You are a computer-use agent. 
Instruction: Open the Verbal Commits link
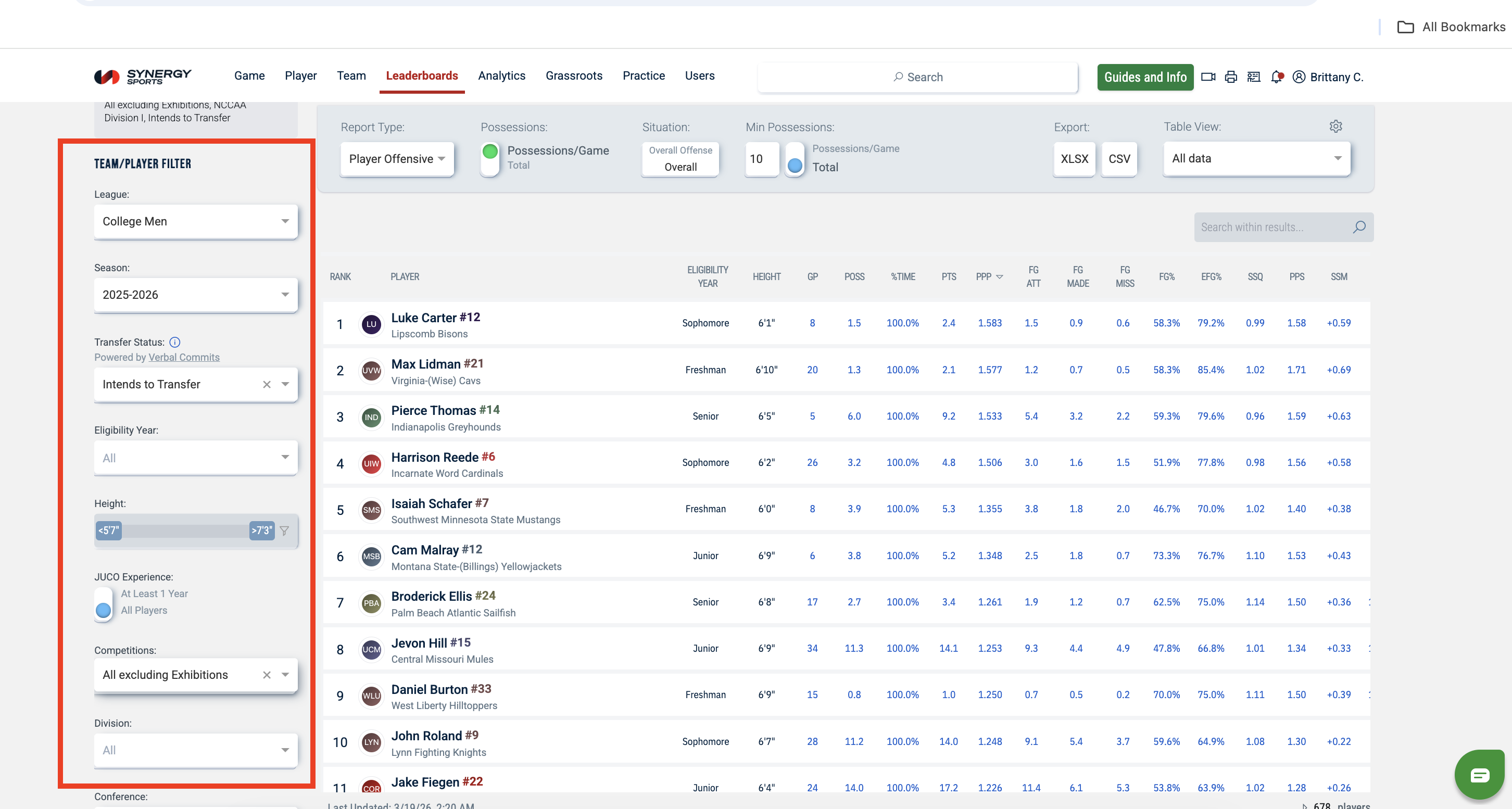(x=184, y=358)
